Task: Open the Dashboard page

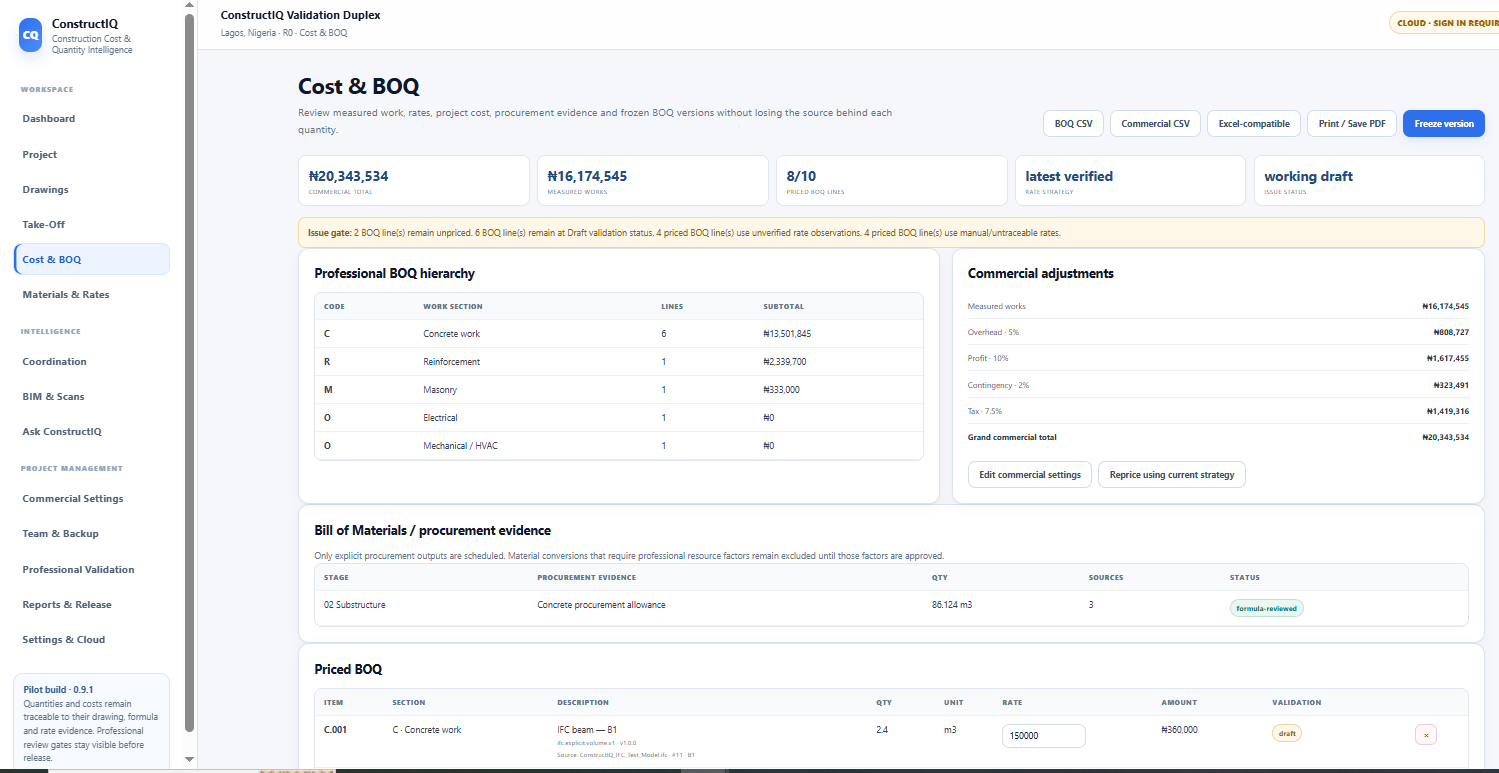Action: coord(92,119)
